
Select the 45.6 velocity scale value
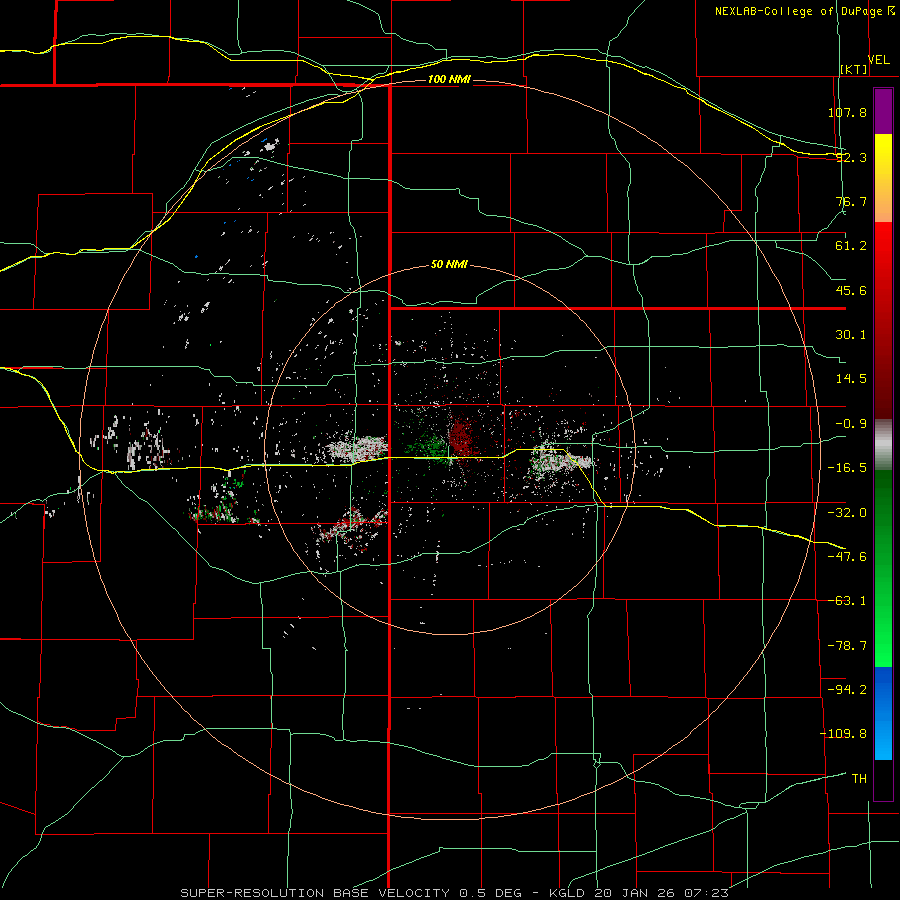point(851,290)
